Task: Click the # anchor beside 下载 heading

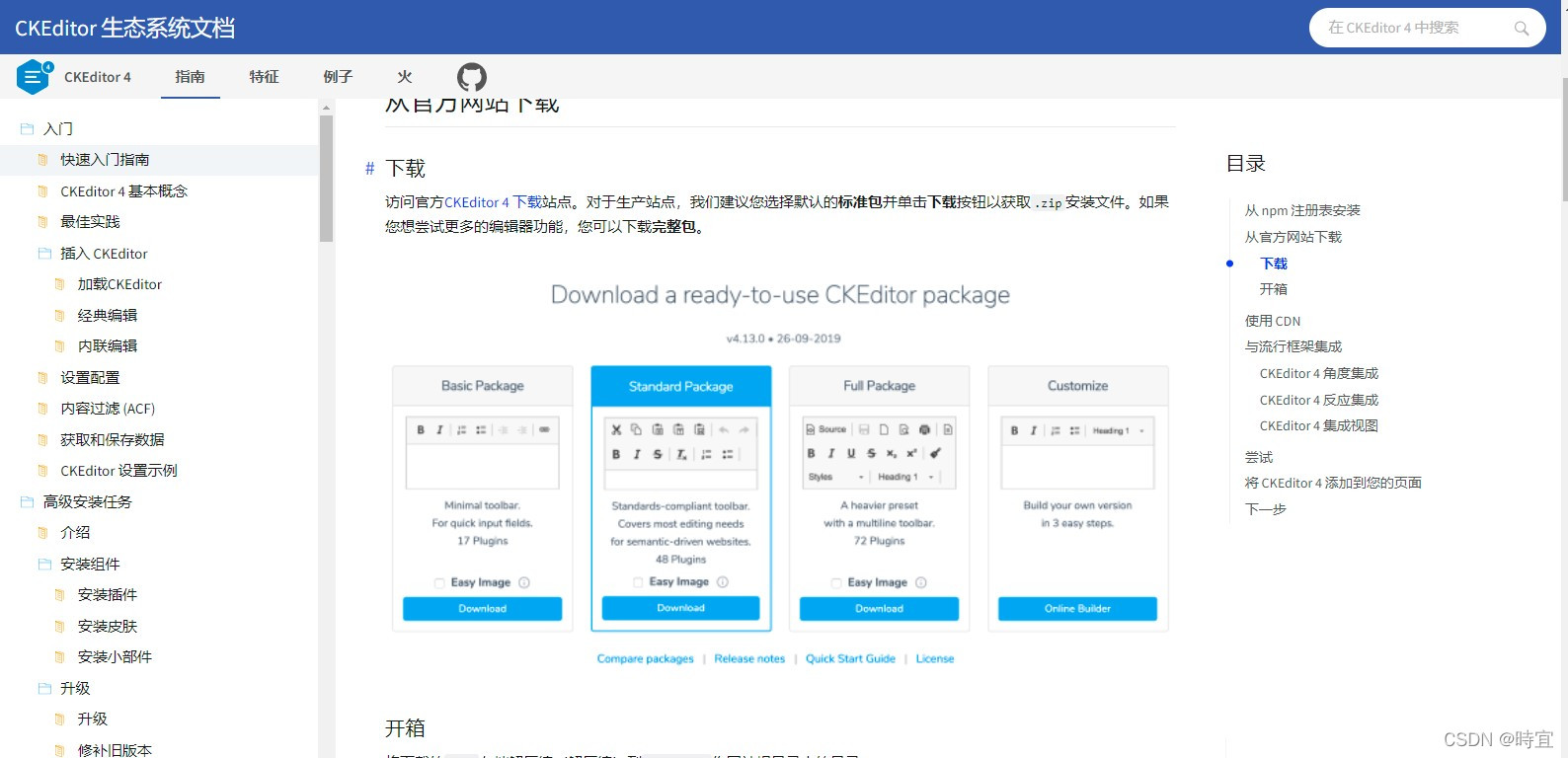Action: click(x=370, y=169)
